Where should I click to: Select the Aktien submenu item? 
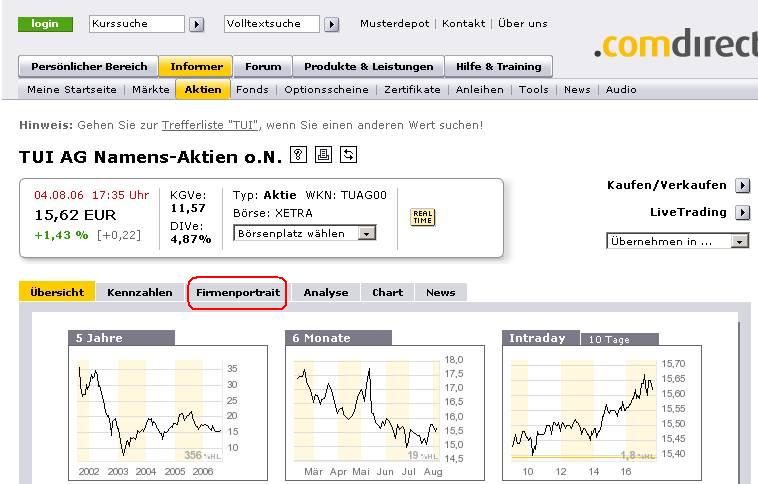point(203,89)
